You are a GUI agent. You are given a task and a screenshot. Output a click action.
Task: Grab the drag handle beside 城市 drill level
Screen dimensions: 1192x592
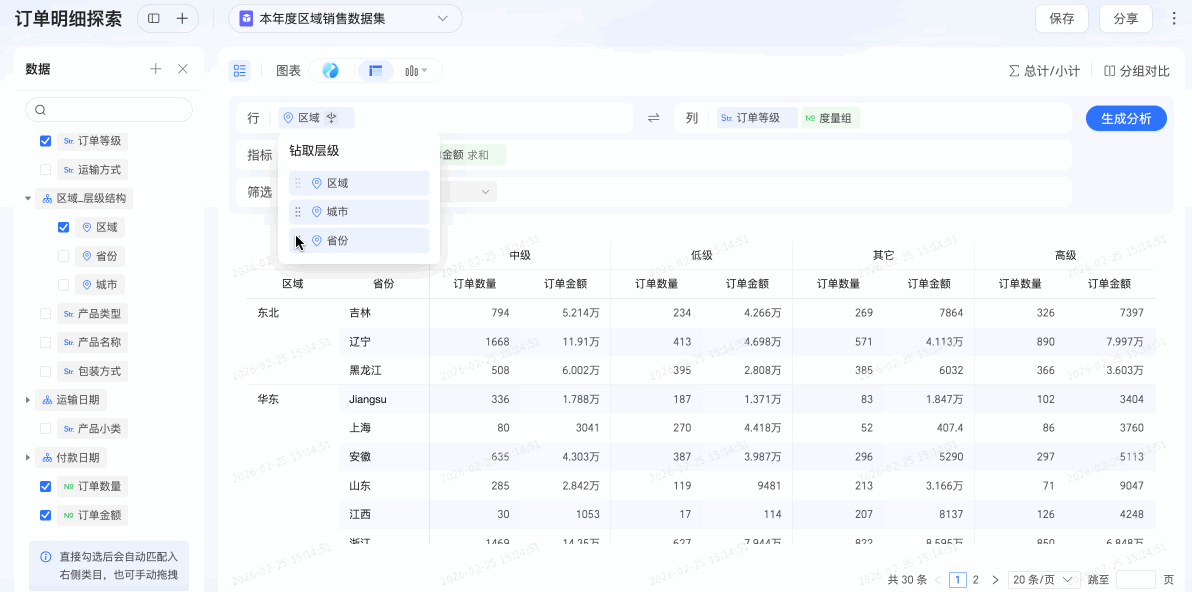298,212
